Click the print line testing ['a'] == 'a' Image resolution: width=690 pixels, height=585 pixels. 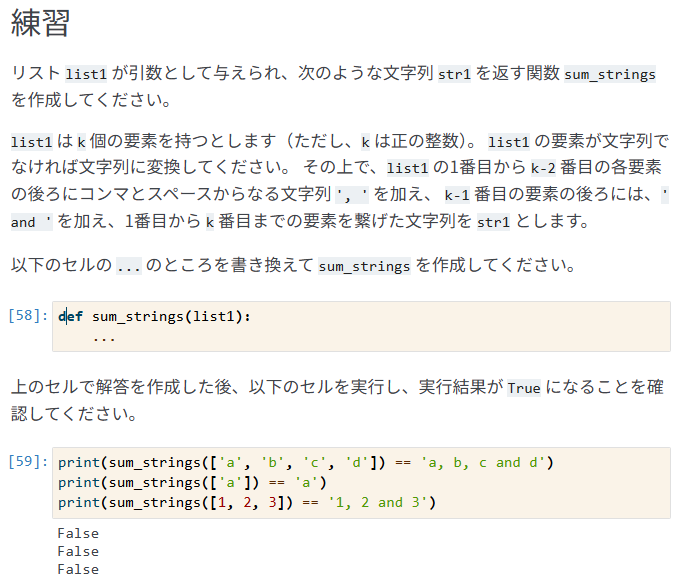click(190, 482)
